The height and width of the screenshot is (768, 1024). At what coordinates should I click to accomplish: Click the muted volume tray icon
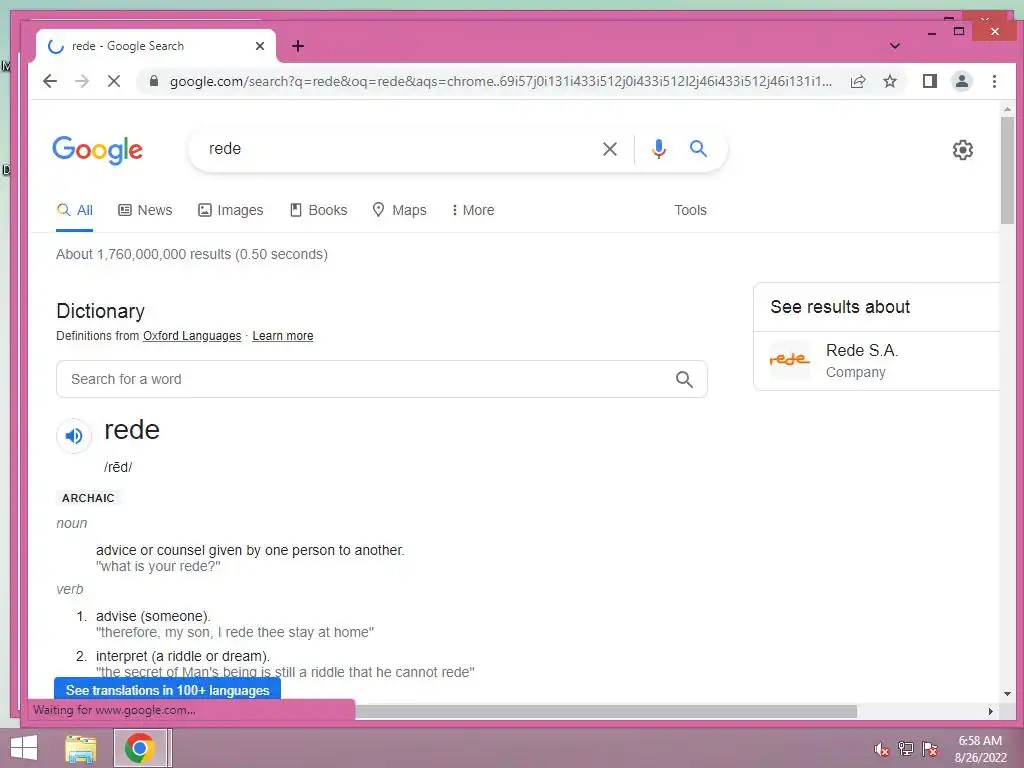pyautogui.click(x=882, y=749)
